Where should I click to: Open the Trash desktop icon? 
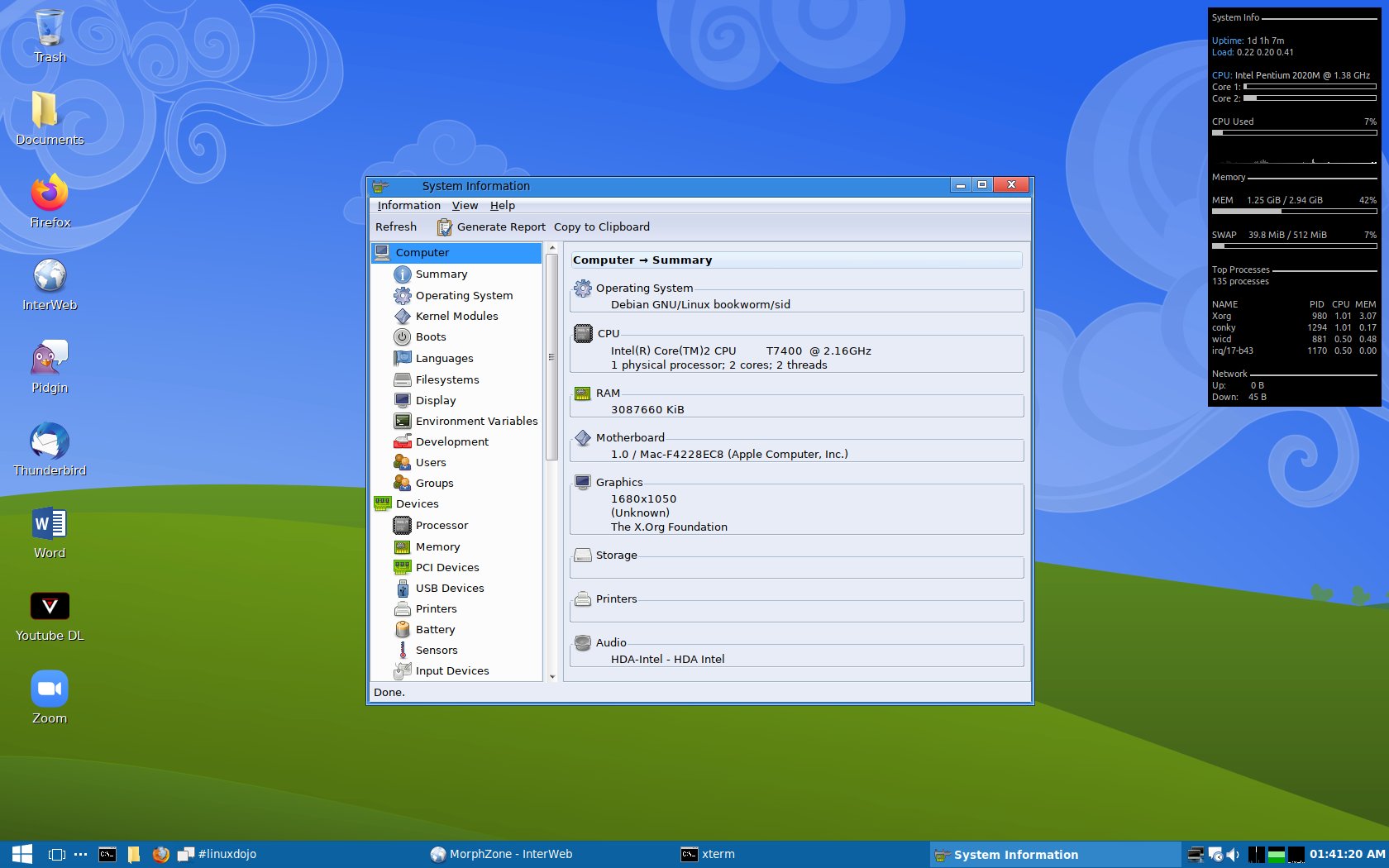pos(50,36)
